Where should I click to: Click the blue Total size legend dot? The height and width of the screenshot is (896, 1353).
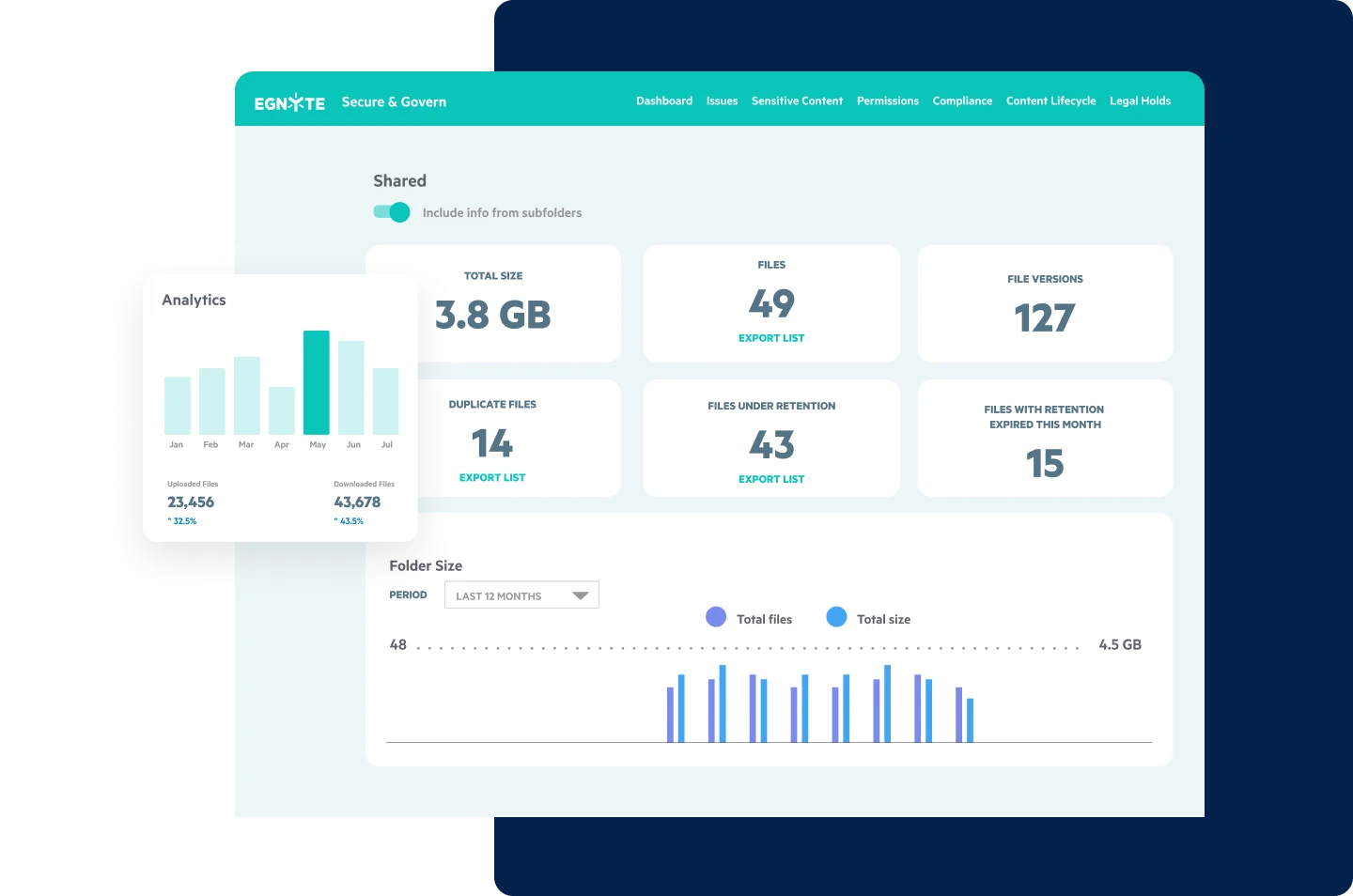[836, 617]
